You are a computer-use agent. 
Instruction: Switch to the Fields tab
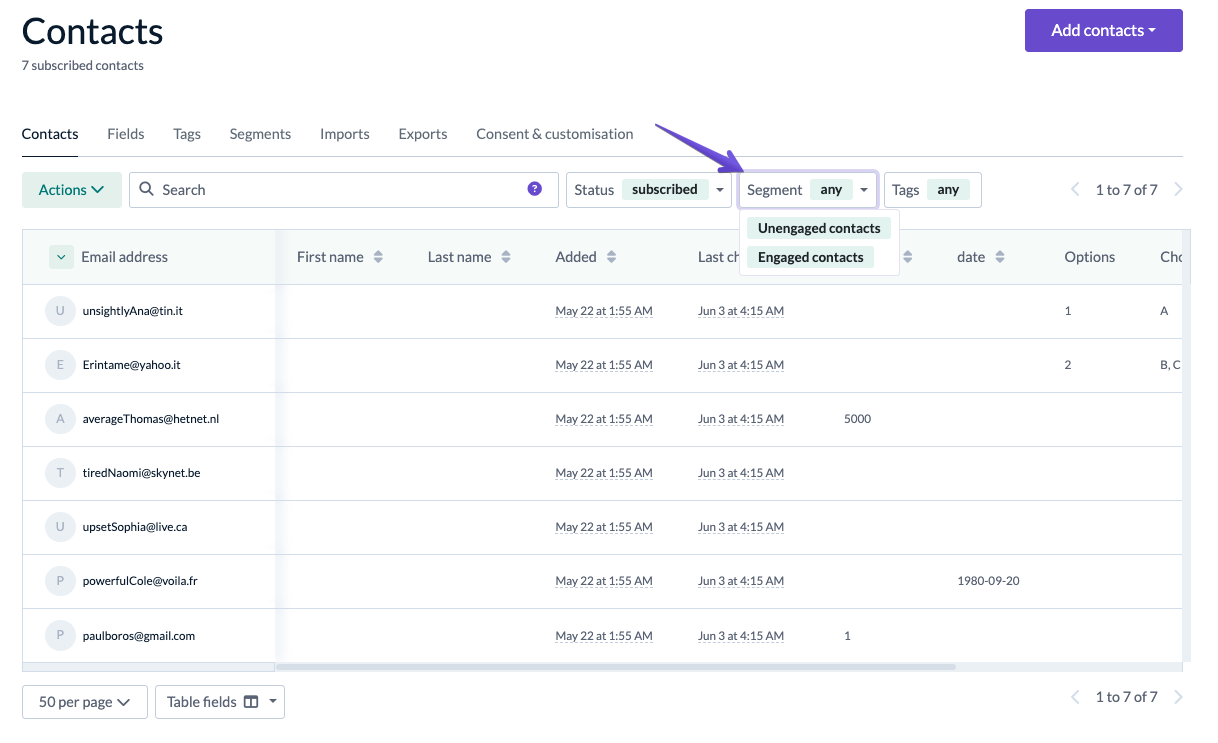[x=126, y=134]
